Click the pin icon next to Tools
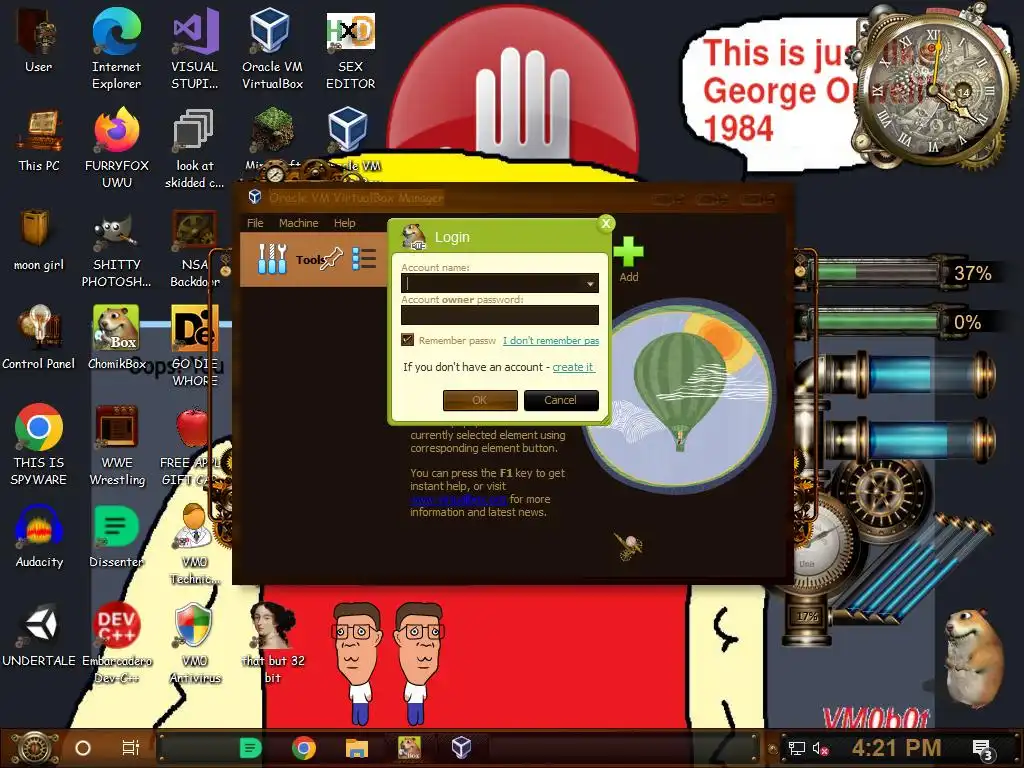The height and width of the screenshot is (768, 1024). coord(332,259)
